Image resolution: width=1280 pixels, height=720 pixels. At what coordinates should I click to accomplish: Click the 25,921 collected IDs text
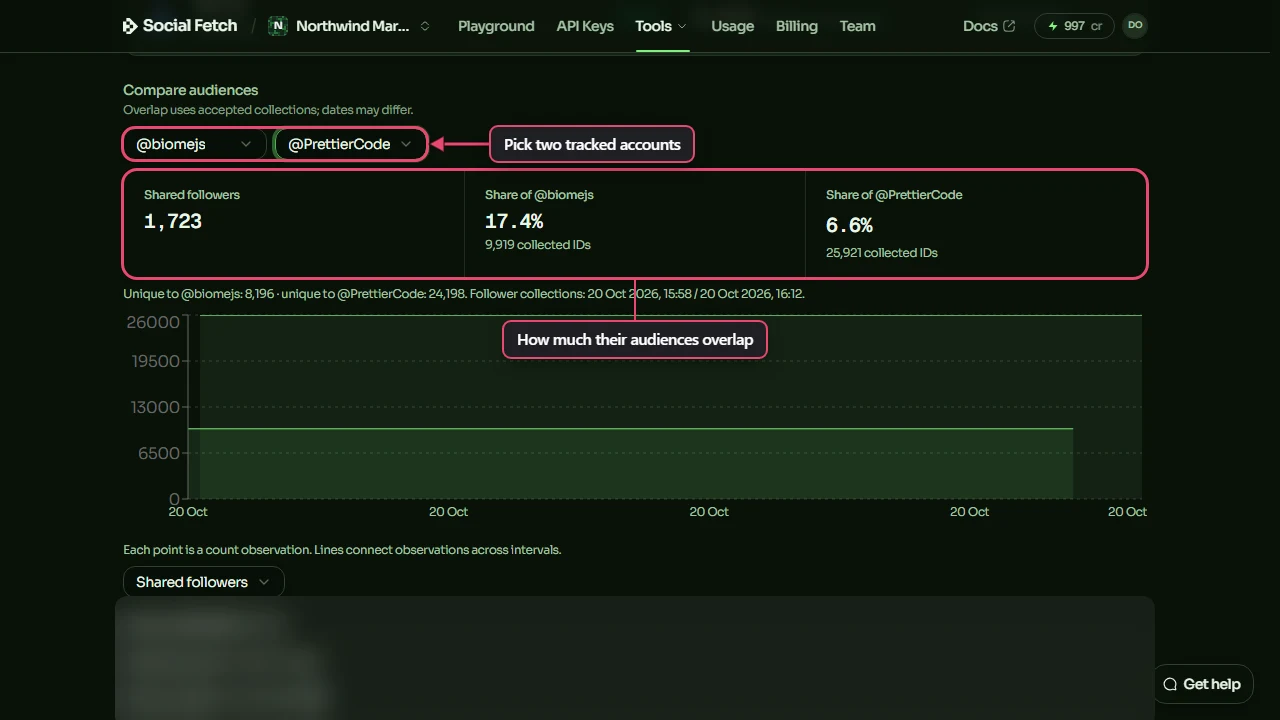pos(882,253)
